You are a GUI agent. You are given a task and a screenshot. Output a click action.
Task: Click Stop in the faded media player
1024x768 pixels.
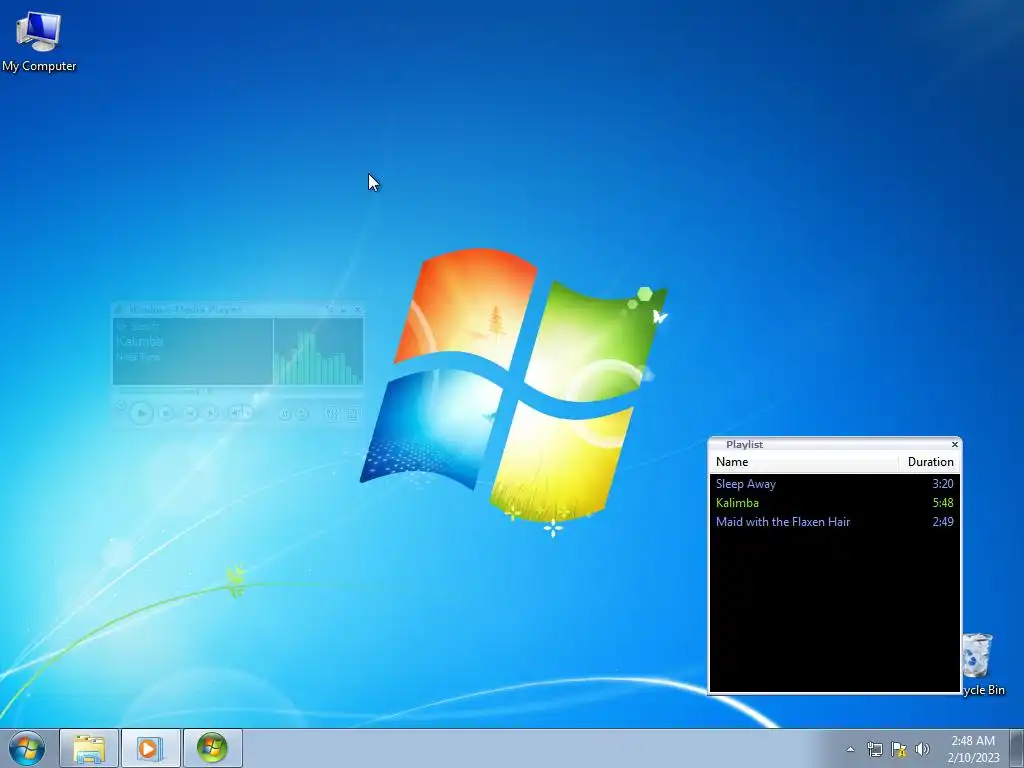click(x=166, y=413)
